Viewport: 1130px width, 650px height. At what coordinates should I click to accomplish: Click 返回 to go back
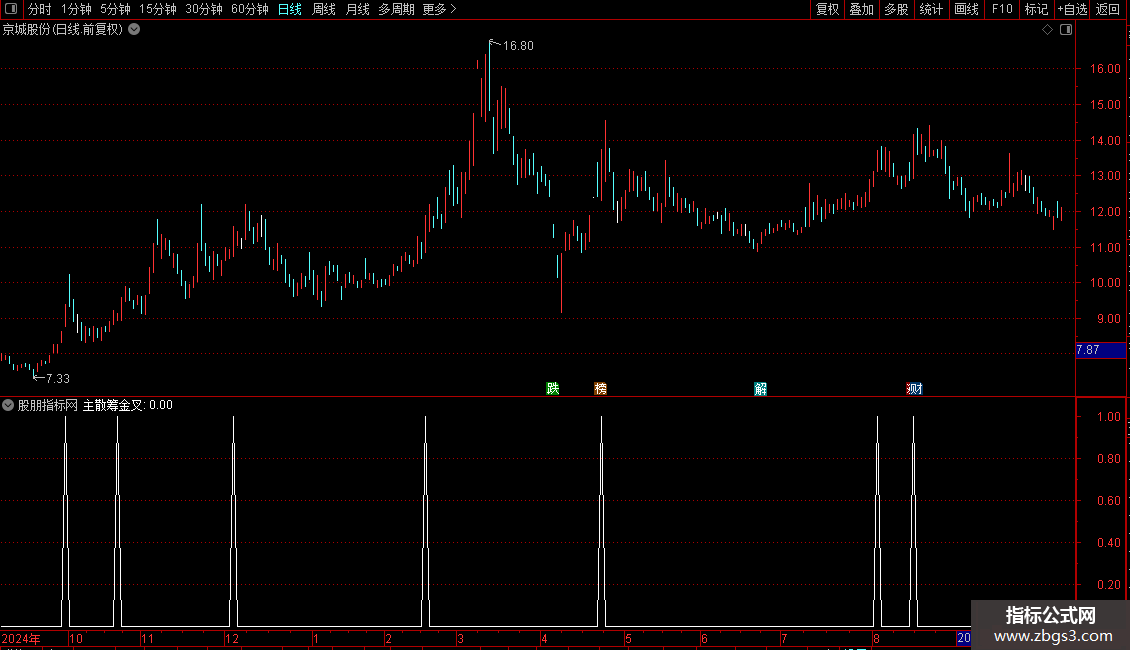point(1108,9)
